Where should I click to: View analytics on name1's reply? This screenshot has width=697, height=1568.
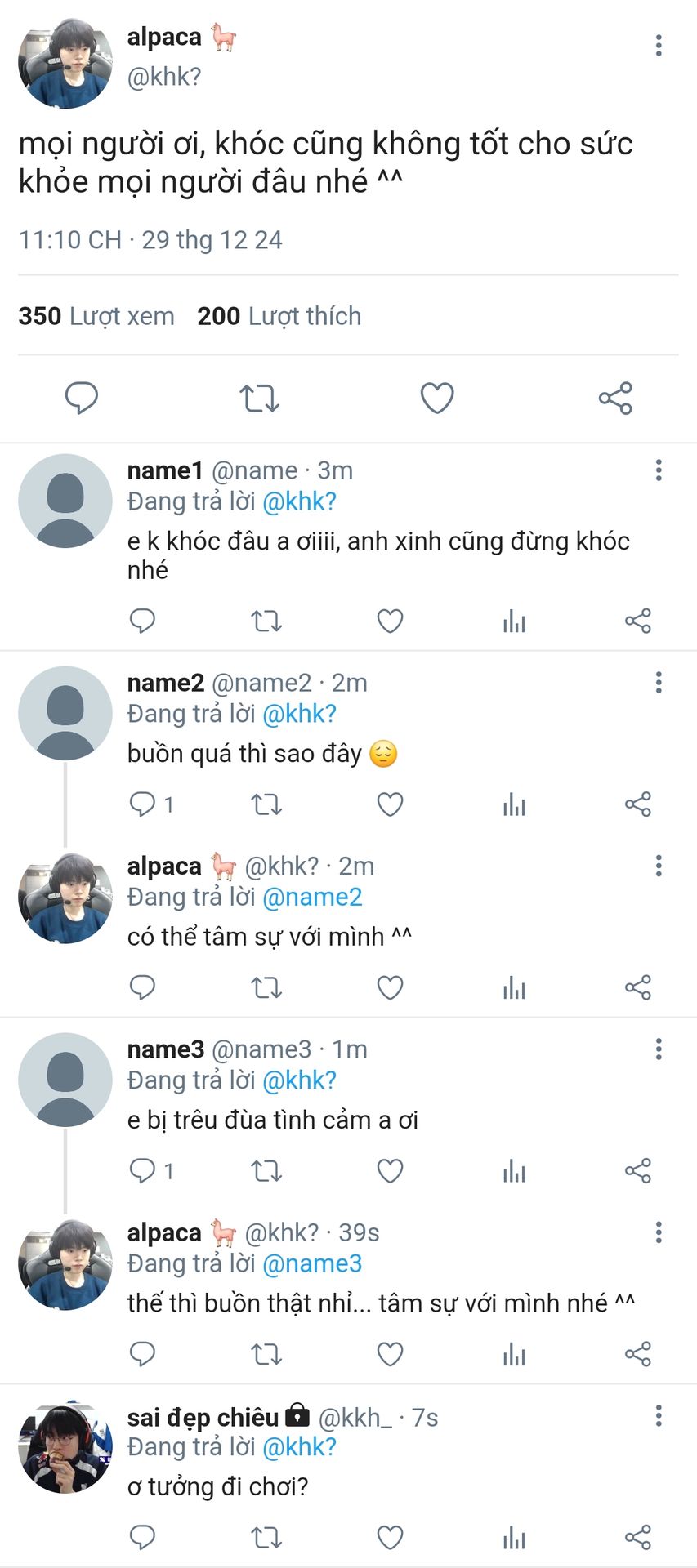(514, 622)
